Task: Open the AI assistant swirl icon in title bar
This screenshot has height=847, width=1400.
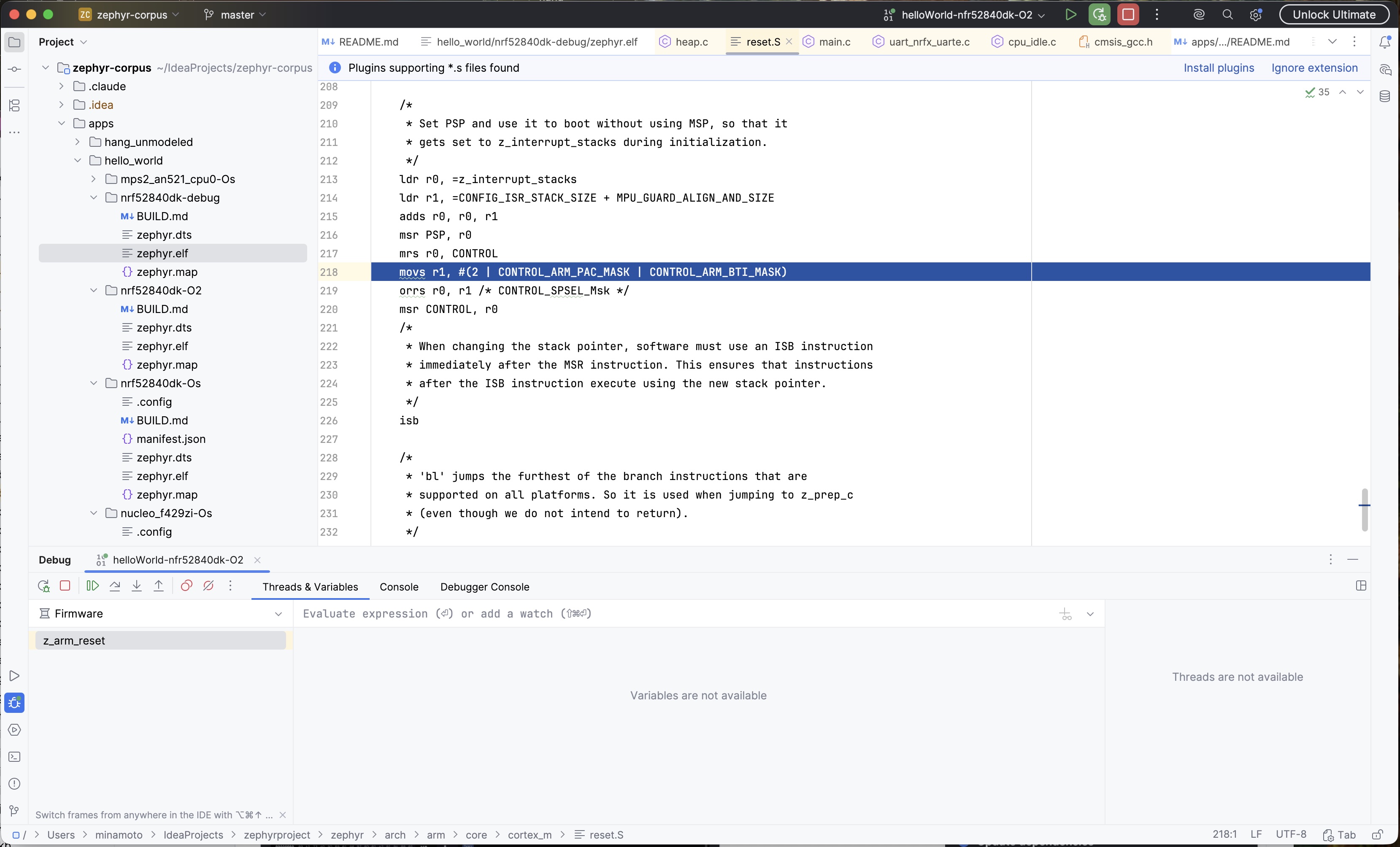Action: (1199, 15)
